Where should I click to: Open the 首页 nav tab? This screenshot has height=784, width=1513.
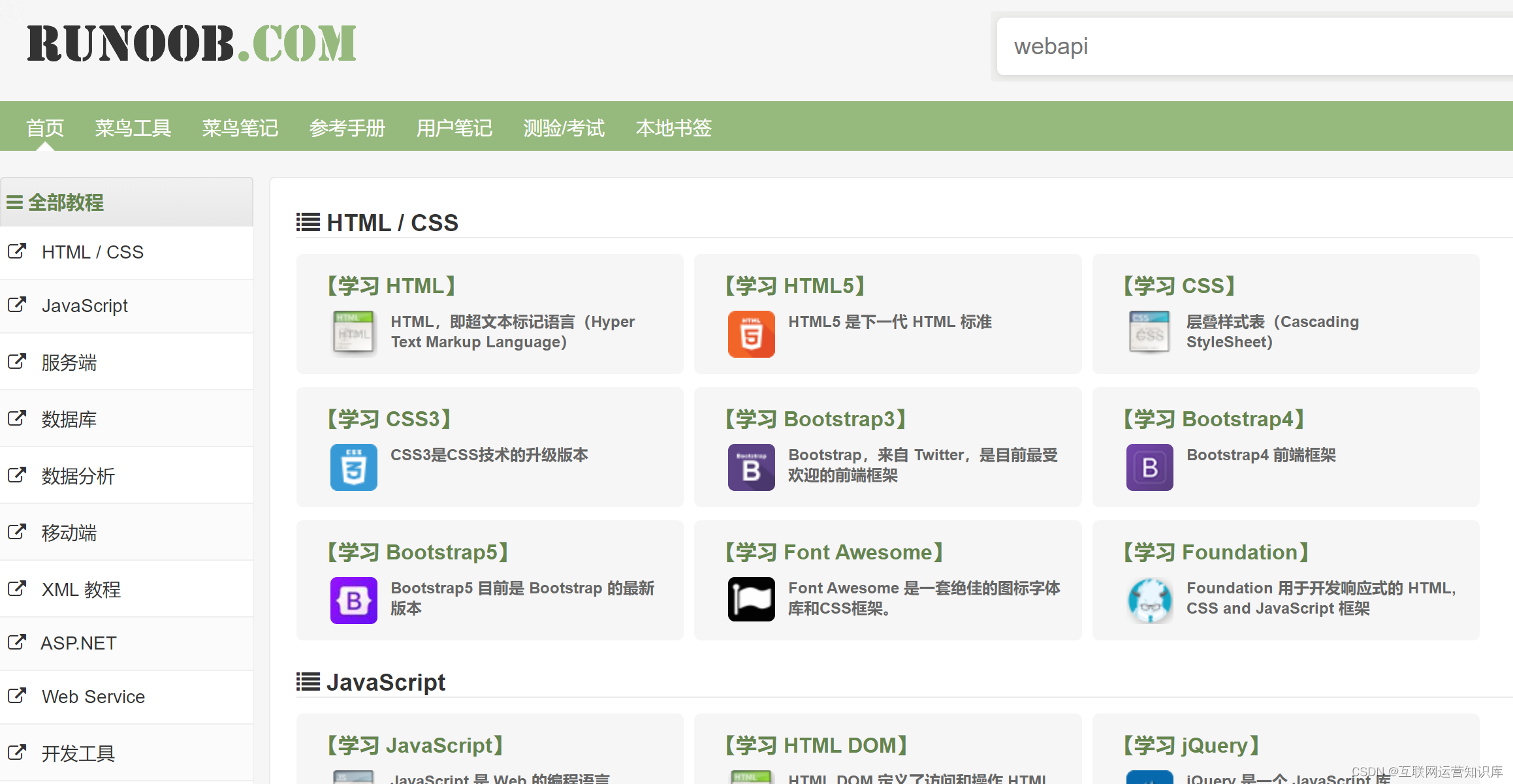pos(45,128)
